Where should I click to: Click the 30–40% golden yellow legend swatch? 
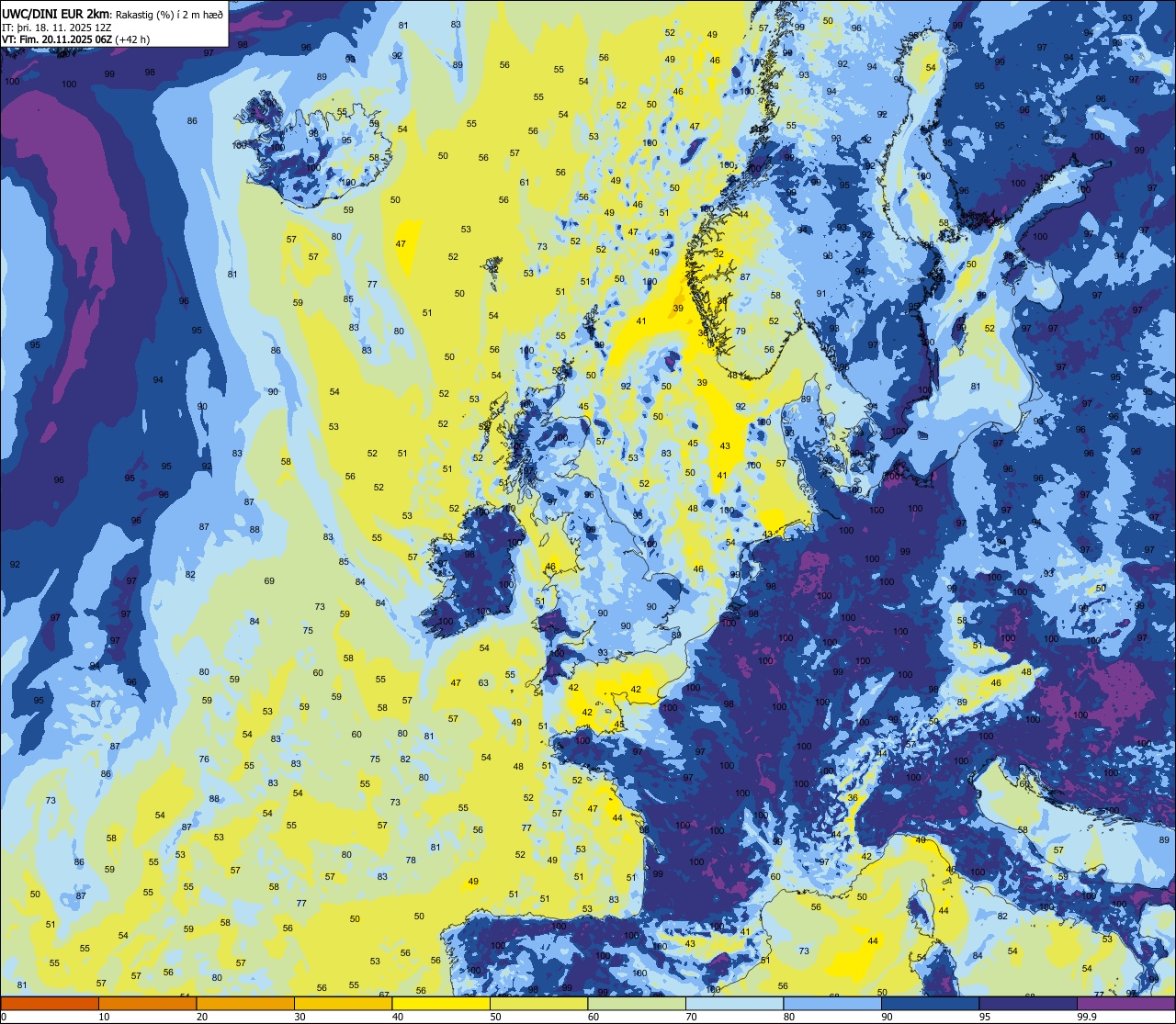coord(343,1004)
